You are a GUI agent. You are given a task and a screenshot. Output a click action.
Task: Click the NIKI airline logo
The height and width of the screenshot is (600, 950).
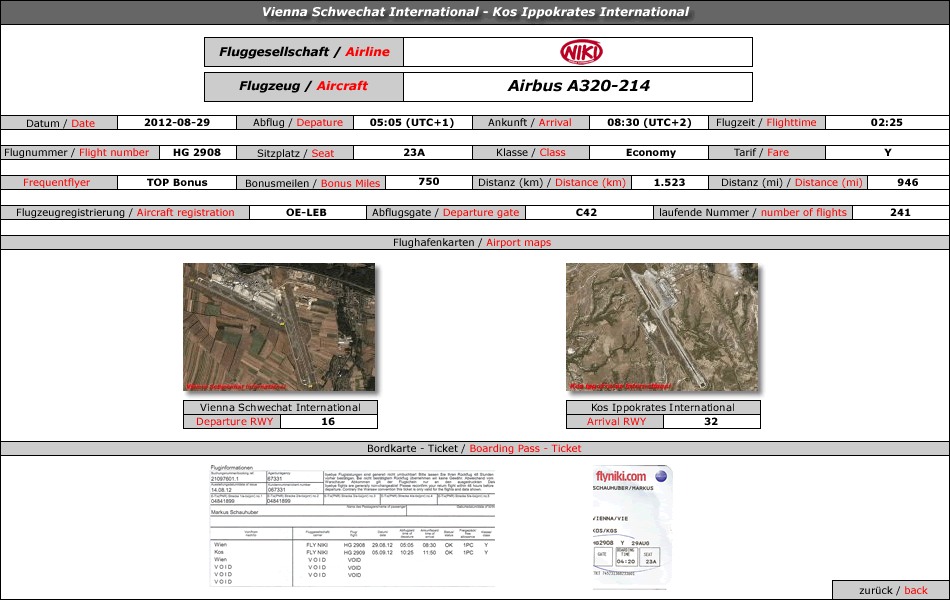[x=581, y=52]
